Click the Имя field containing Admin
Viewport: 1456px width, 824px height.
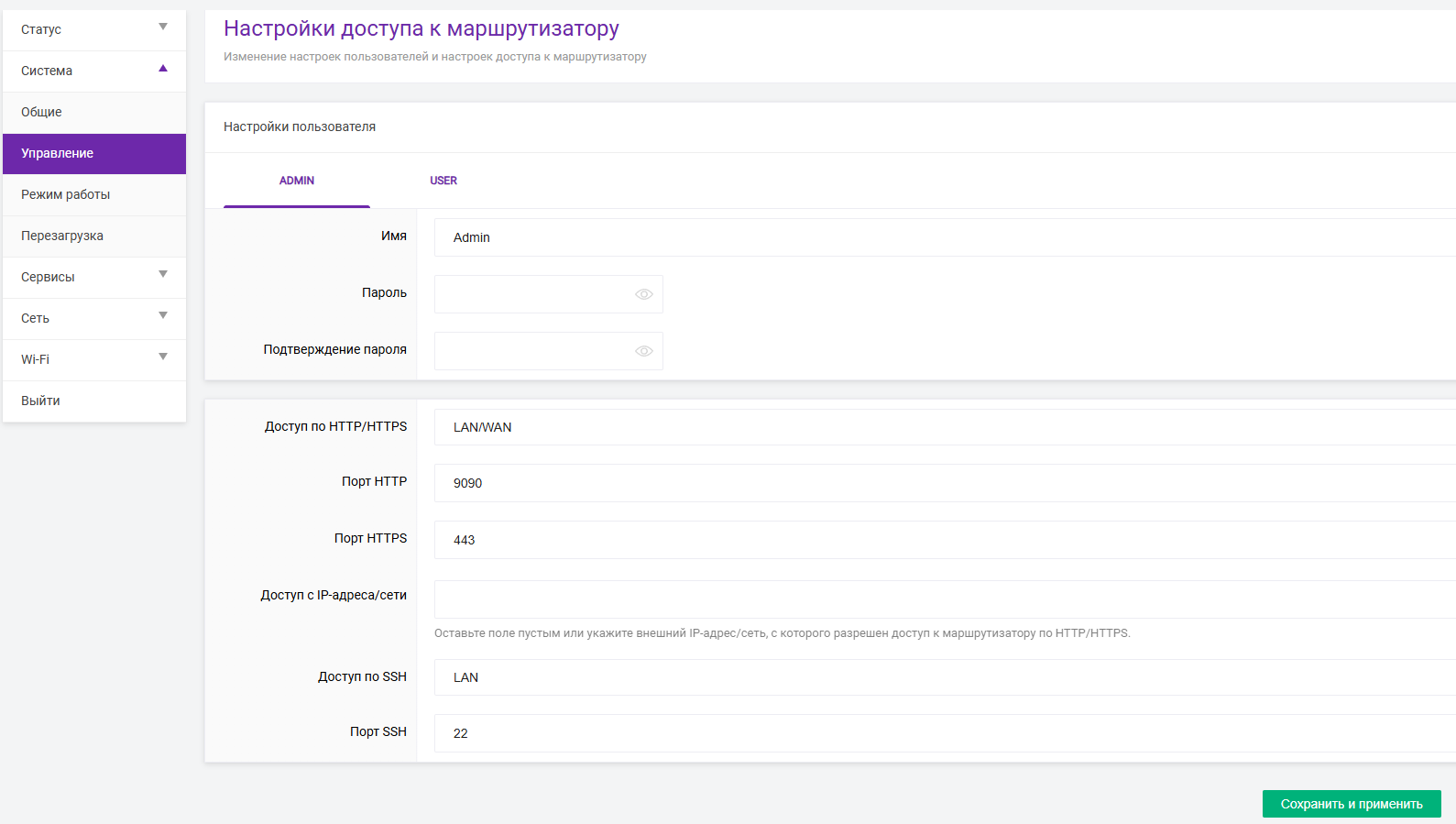click(944, 237)
